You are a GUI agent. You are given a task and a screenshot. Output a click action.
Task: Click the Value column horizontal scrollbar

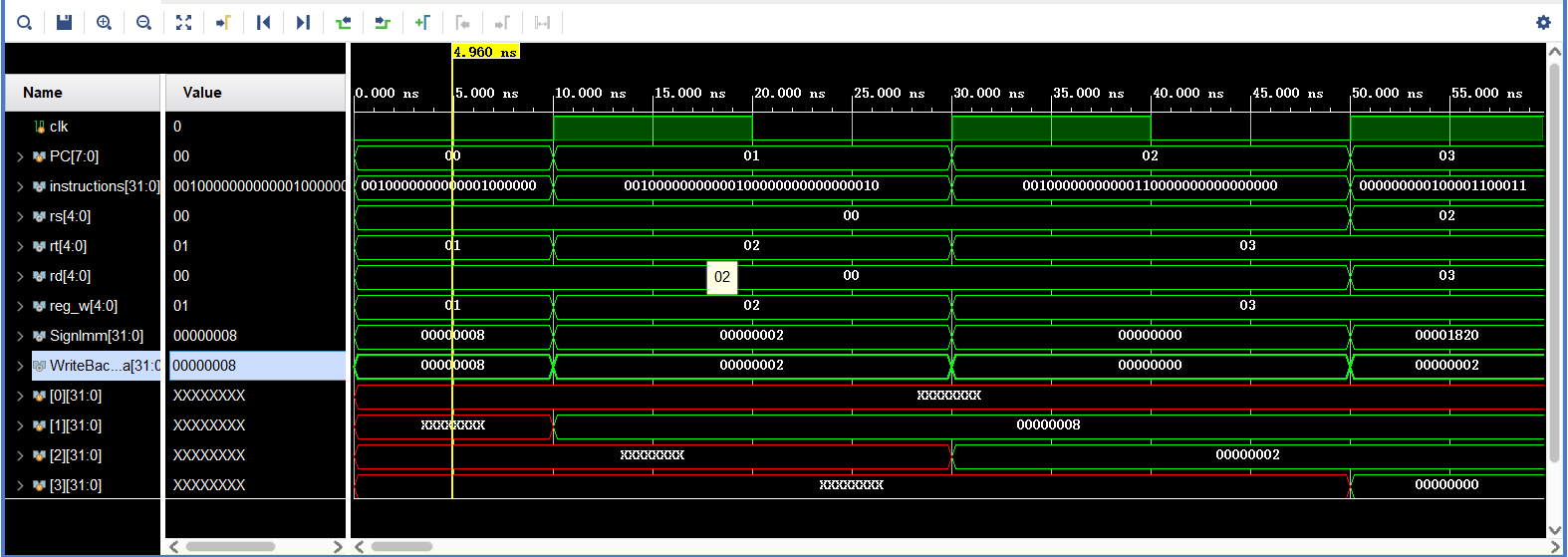[230, 546]
